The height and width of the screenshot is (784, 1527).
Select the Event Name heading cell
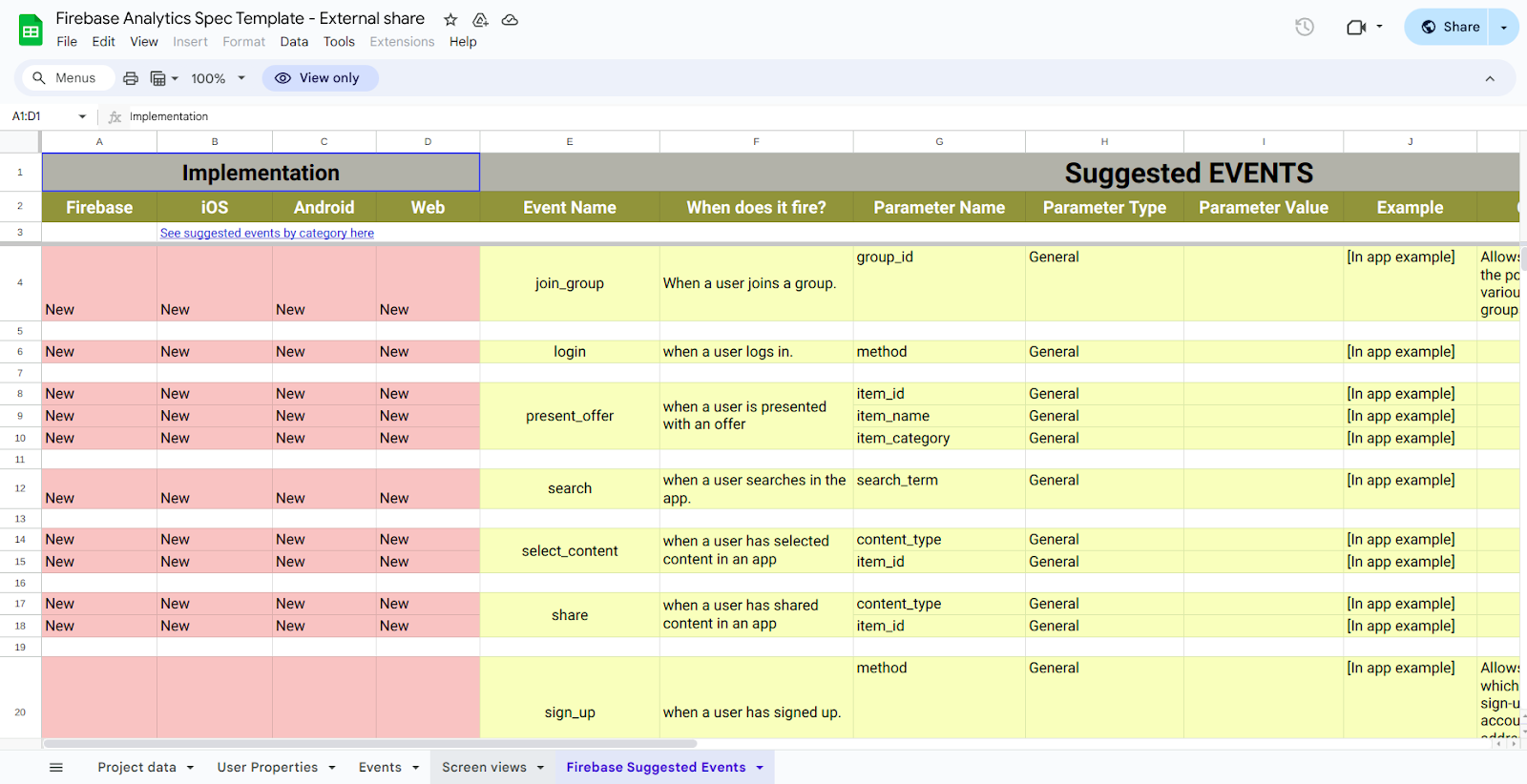click(570, 207)
